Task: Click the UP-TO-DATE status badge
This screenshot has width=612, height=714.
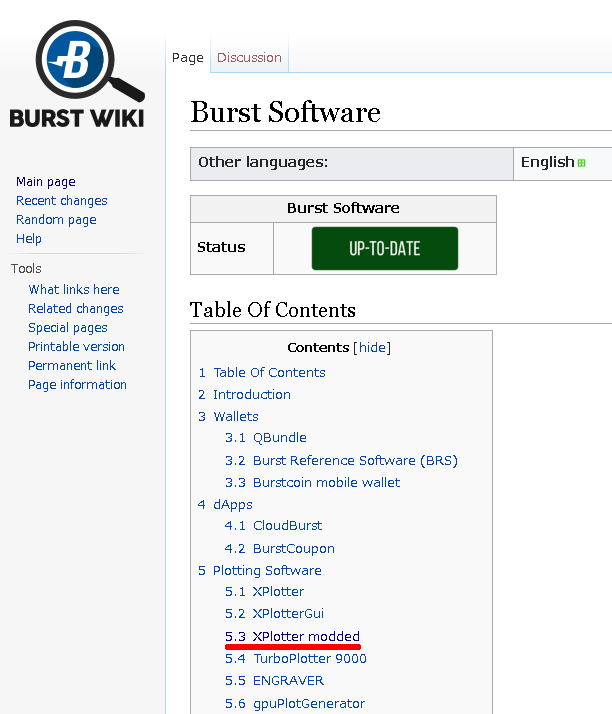Action: pyautogui.click(x=384, y=249)
